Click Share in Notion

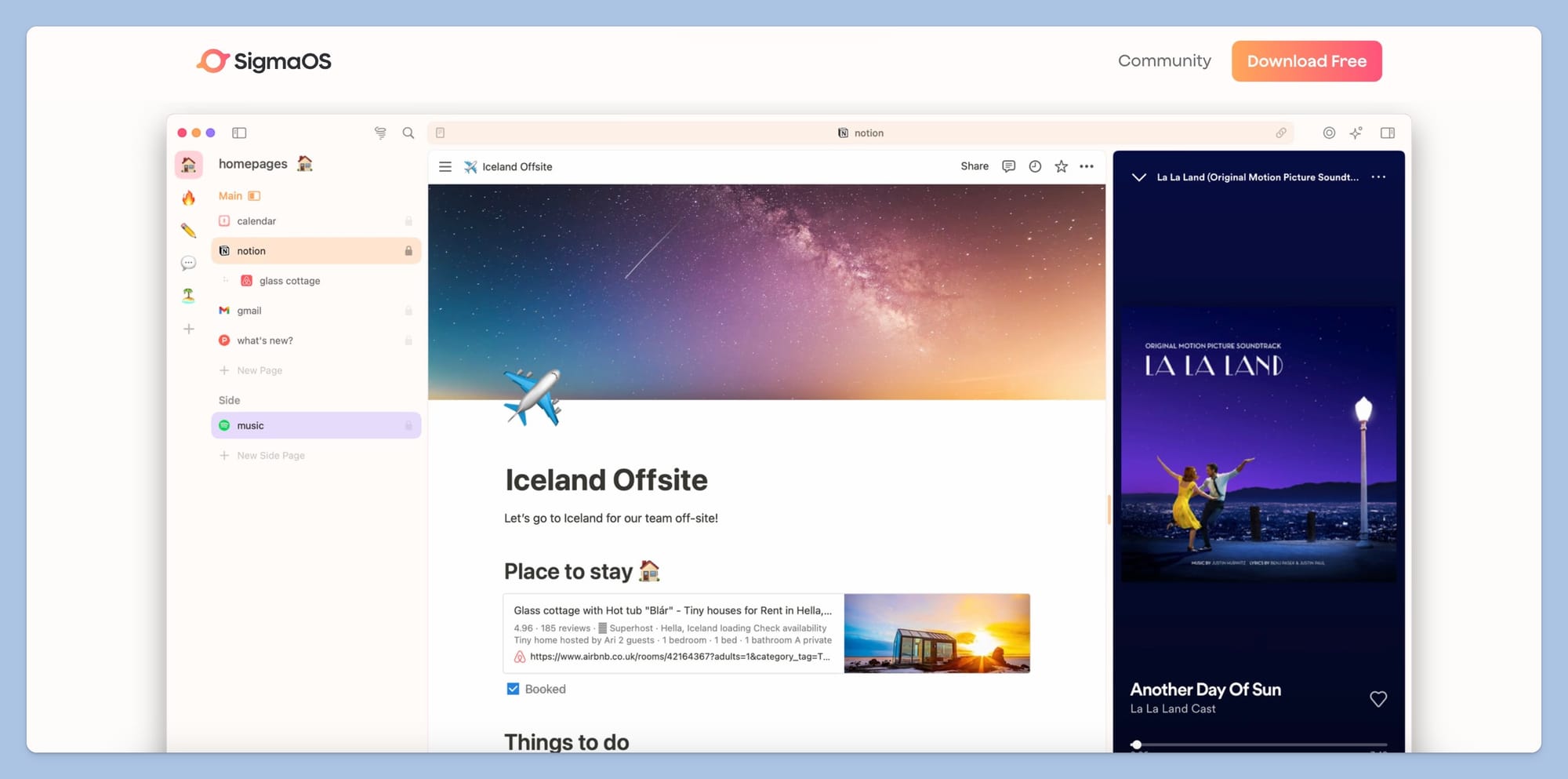(975, 166)
